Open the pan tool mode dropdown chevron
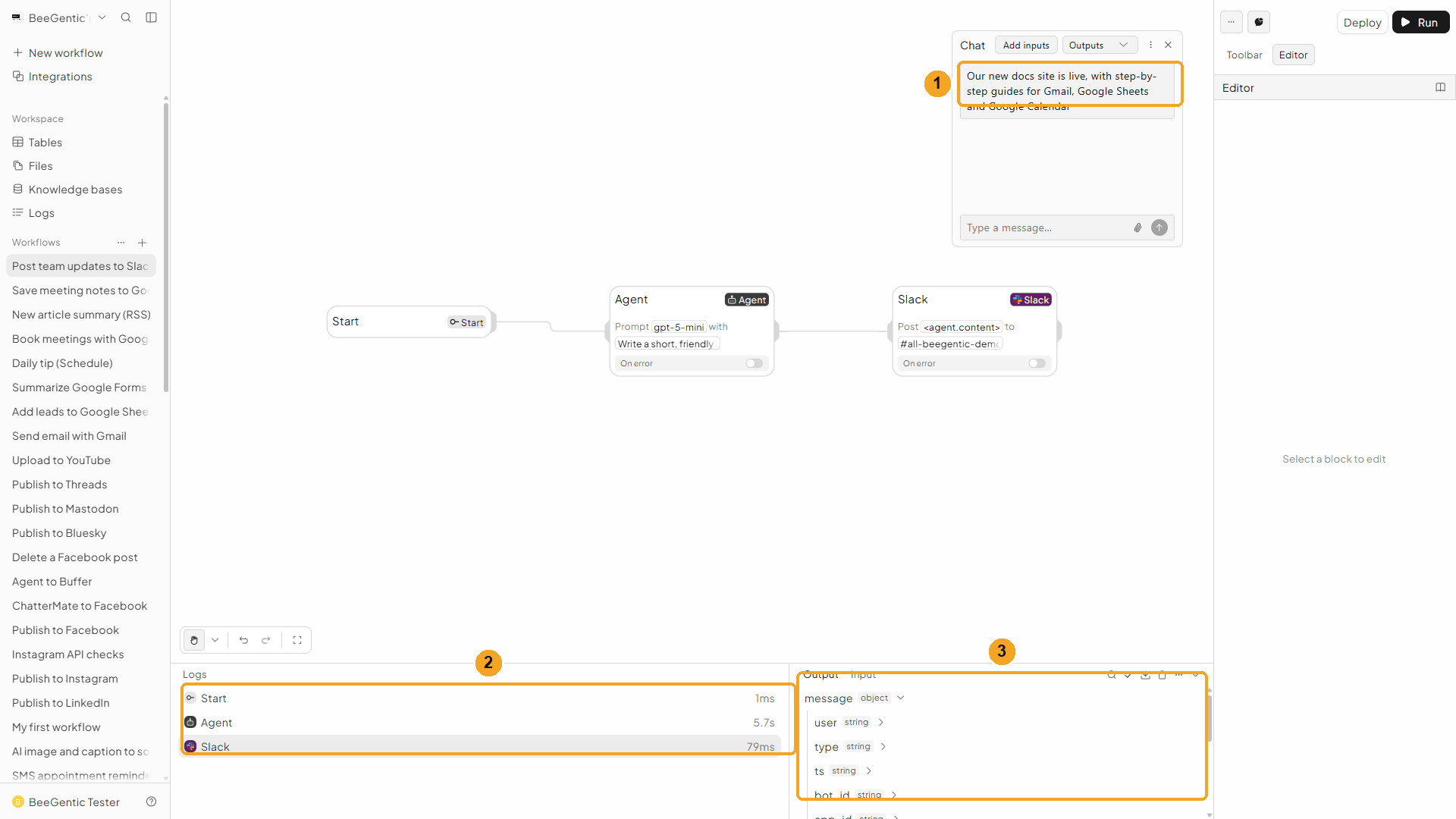The height and width of the screenshot is (819, 1456). pyautogui.click(x=215, y=640)
